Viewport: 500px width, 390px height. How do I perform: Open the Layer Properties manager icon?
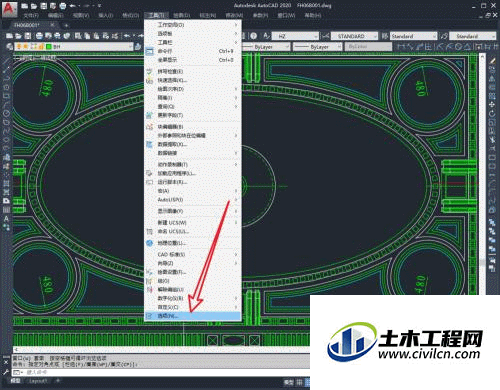(x=9, y=47)
